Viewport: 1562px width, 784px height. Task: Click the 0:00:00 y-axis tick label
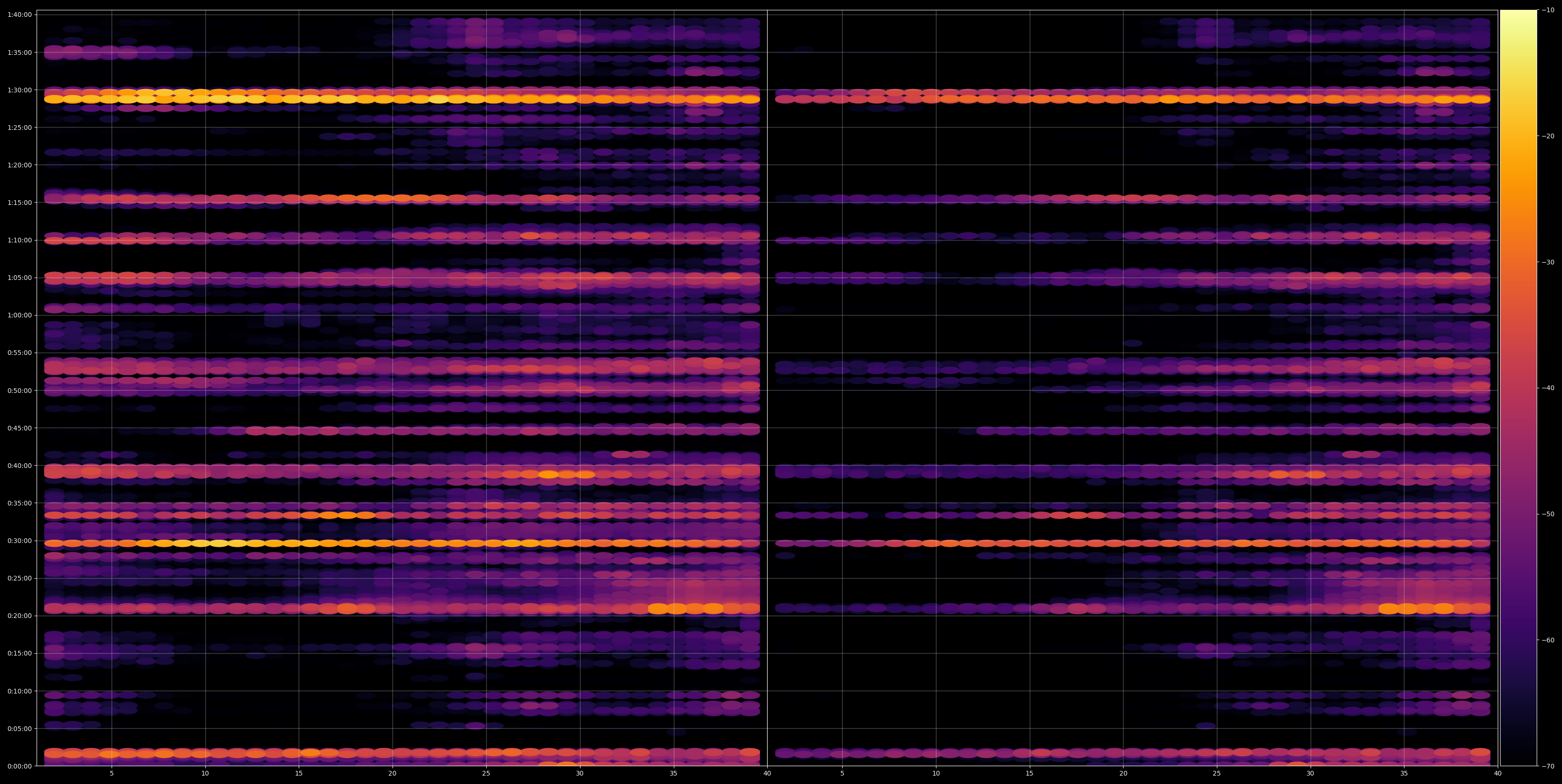click(19, 766)
